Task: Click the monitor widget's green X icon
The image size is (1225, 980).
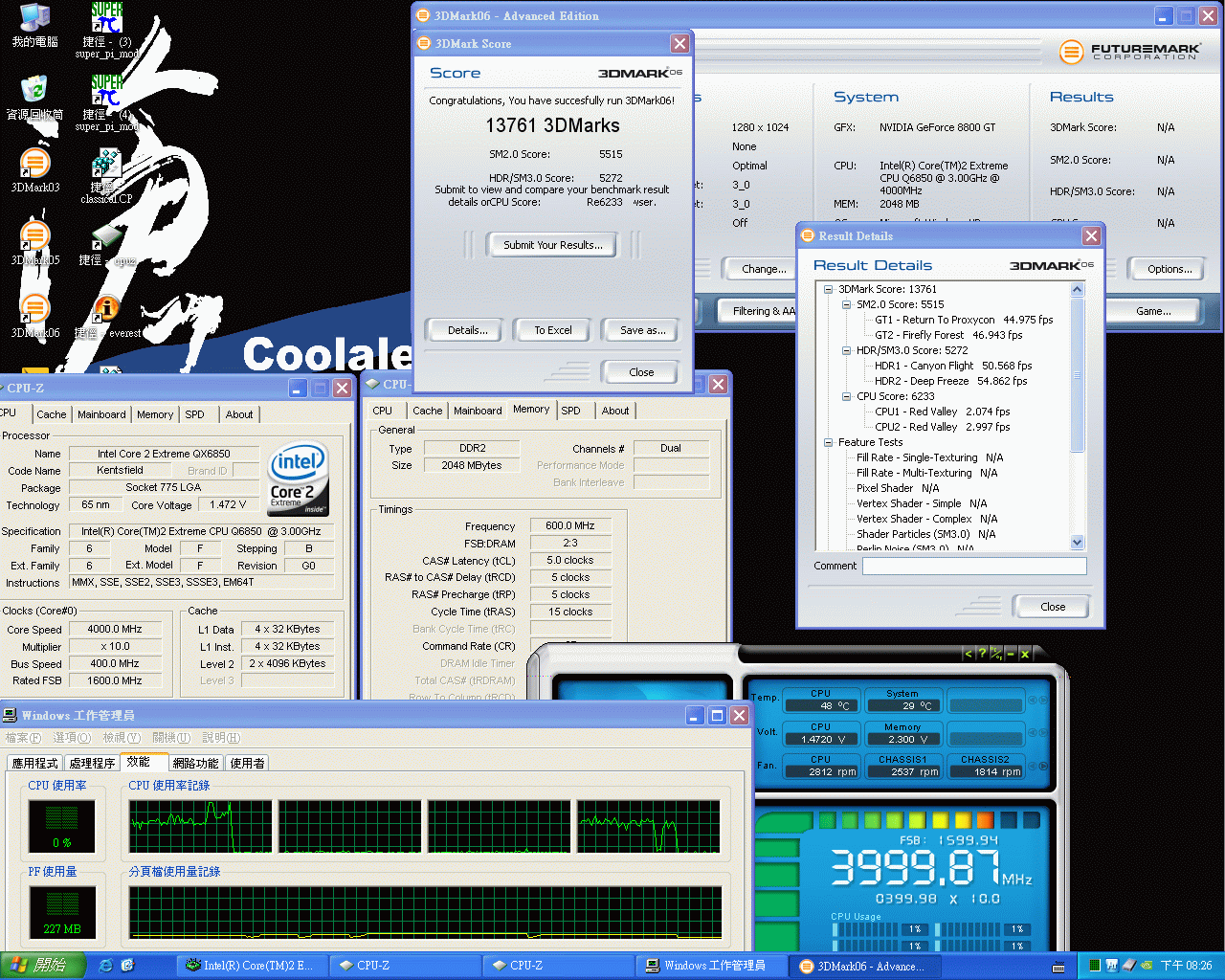Action: [x=1024, y=654]
